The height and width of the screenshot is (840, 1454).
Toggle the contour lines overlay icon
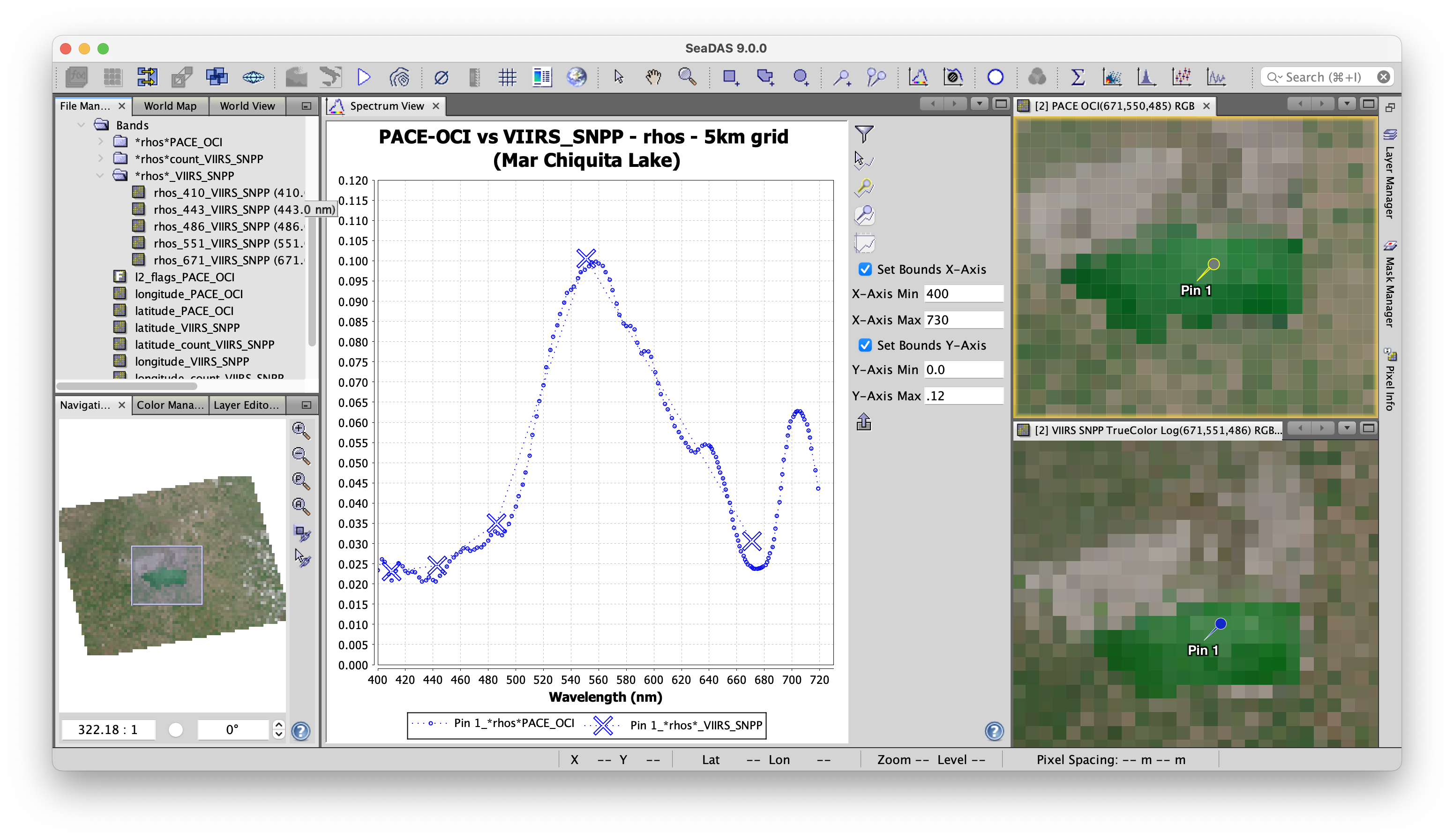coord(399,77)
